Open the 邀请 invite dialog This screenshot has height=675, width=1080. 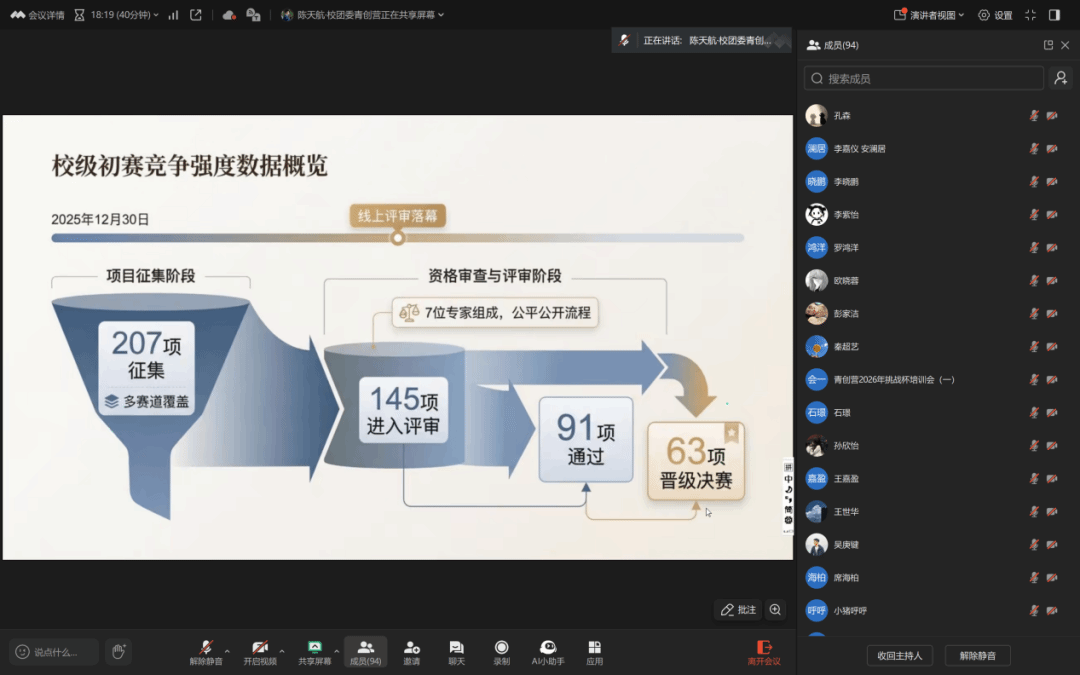[x=411, y=651]
